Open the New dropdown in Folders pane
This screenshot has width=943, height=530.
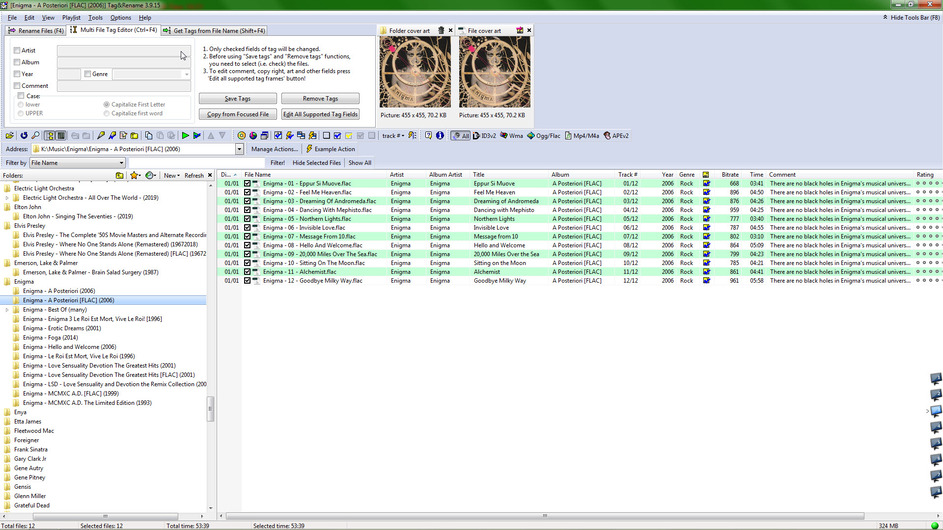171,176
